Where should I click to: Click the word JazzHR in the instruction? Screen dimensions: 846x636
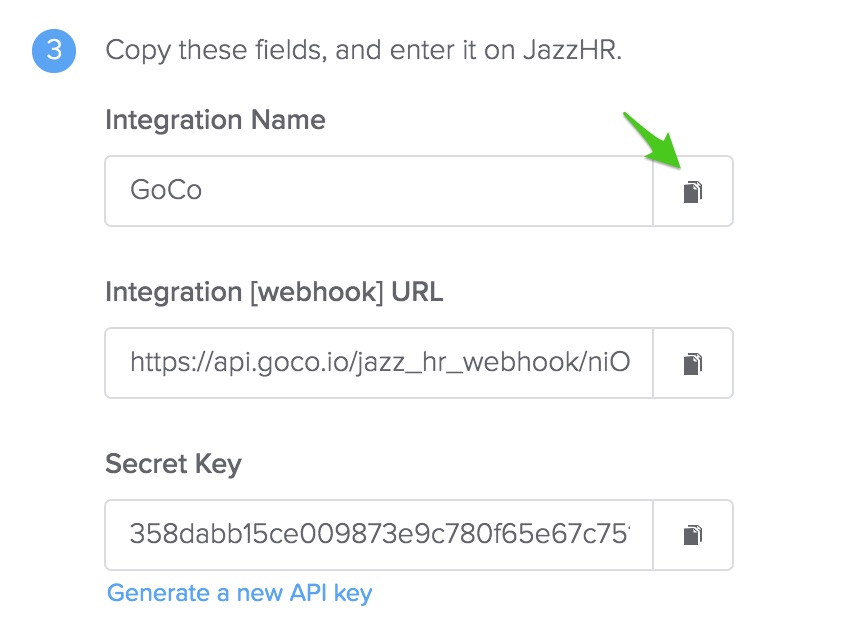click(572, 50)
